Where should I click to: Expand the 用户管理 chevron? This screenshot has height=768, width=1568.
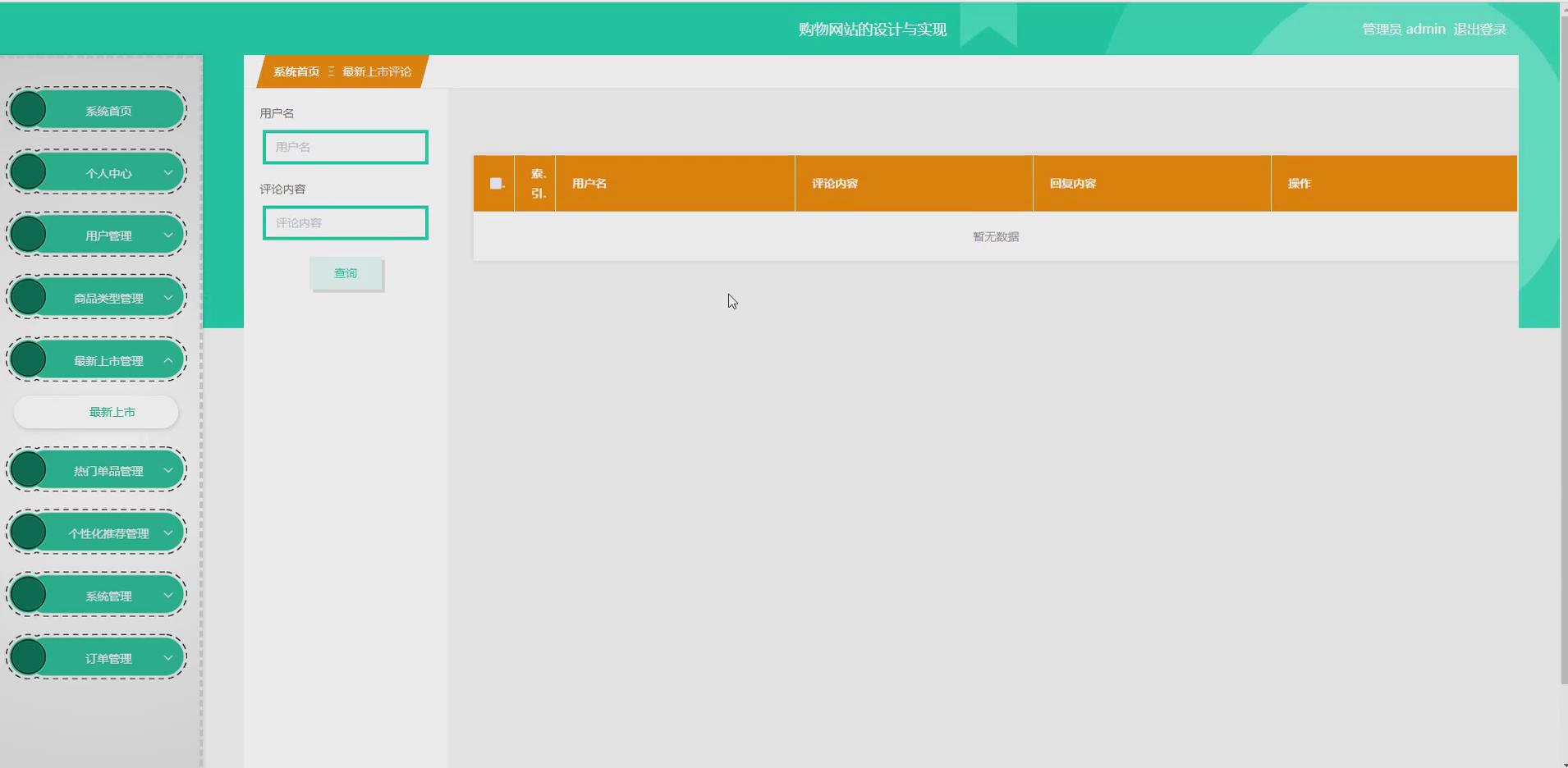168,235
